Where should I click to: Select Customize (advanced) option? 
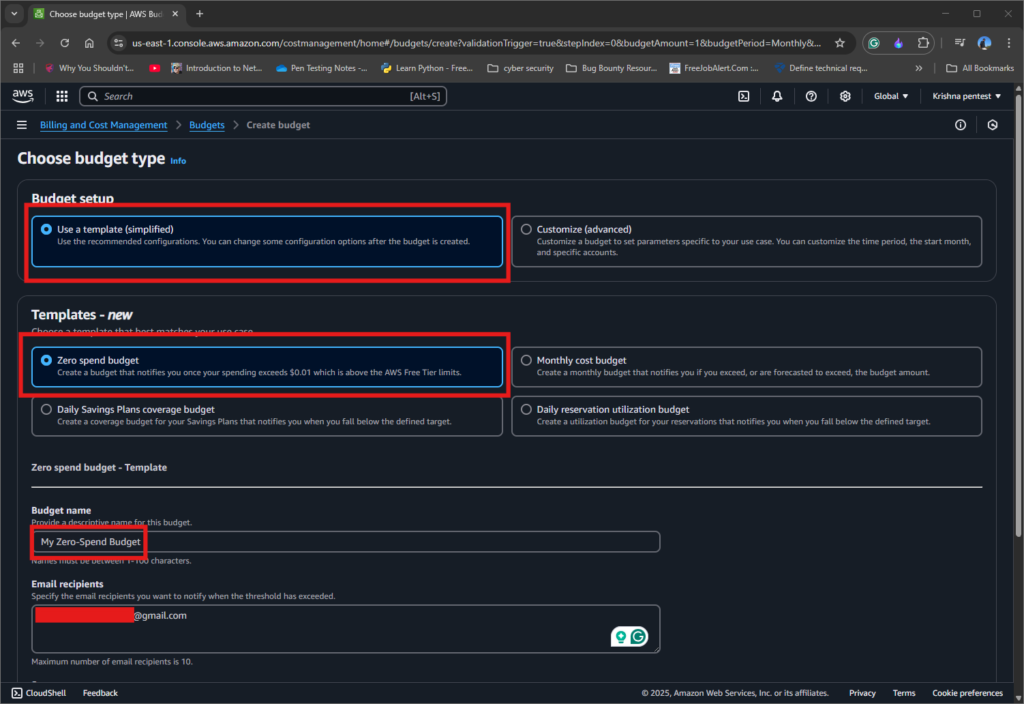[x=746, y=241]
